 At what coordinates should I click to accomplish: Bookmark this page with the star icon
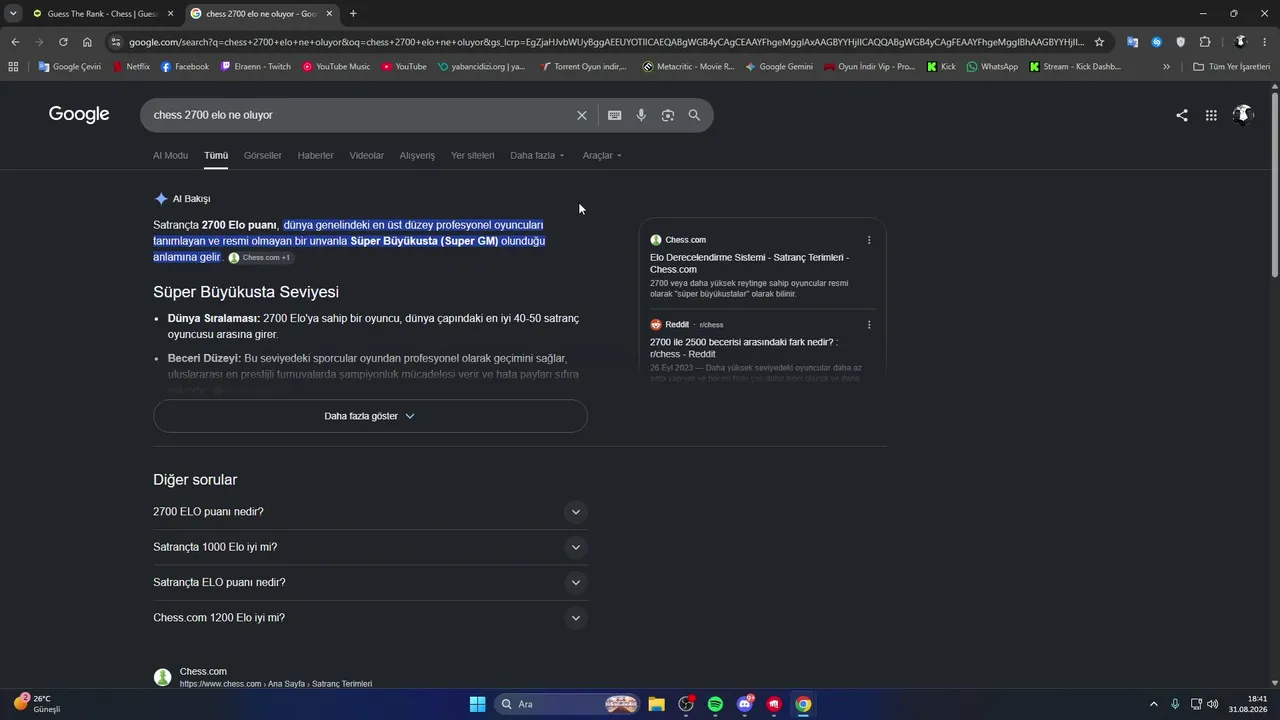1099,42
